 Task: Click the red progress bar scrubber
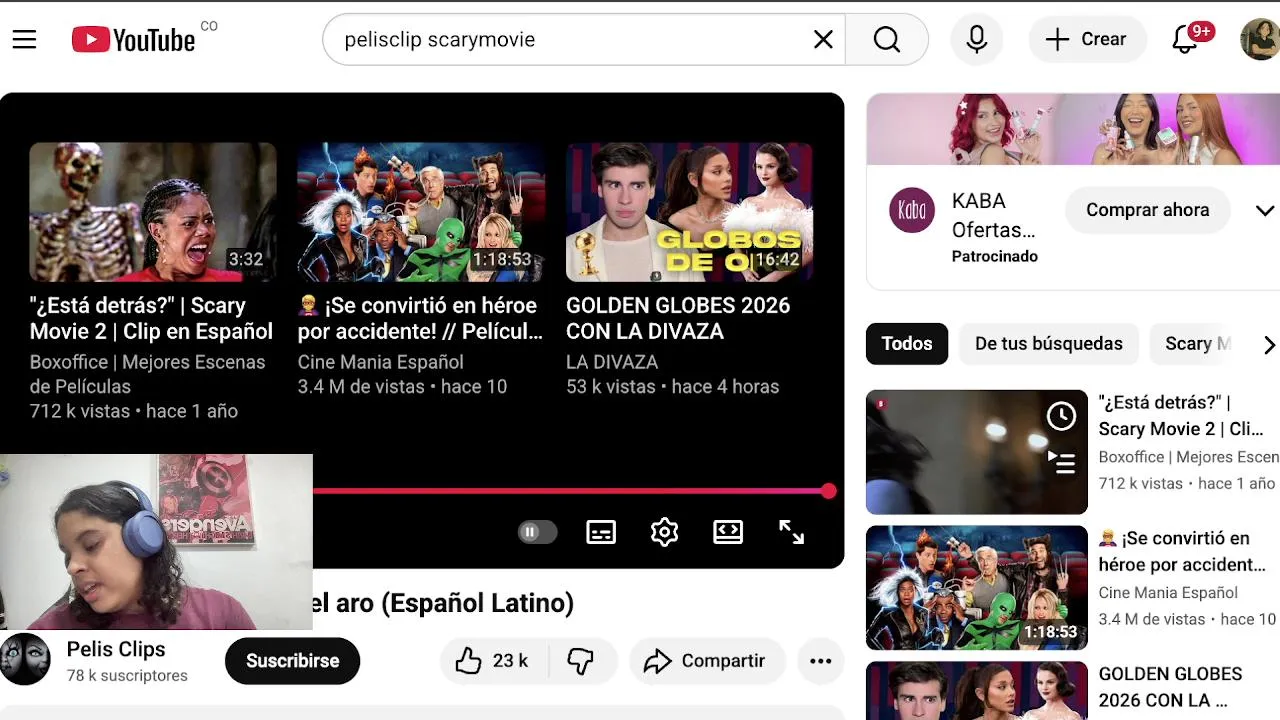click(x=828, y=491)
